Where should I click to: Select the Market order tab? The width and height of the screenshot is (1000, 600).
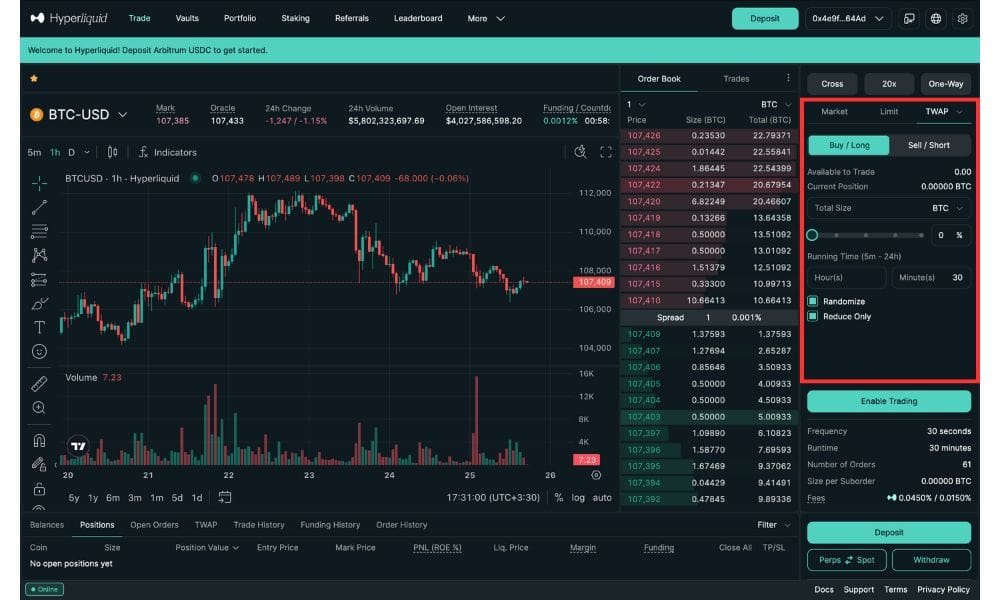[834, 112]
